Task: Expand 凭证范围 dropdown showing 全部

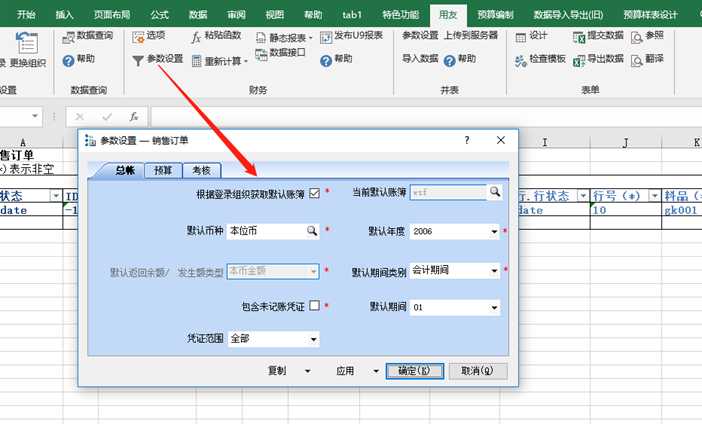Action: coord(314,339)
